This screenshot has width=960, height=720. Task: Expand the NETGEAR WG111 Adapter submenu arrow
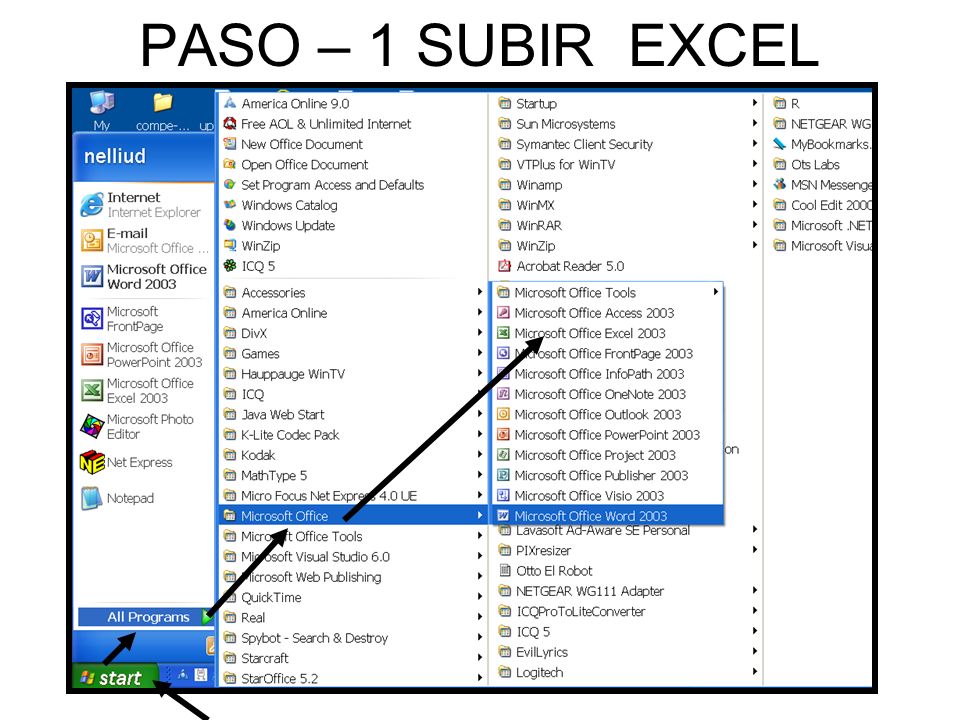coord(755,590)
